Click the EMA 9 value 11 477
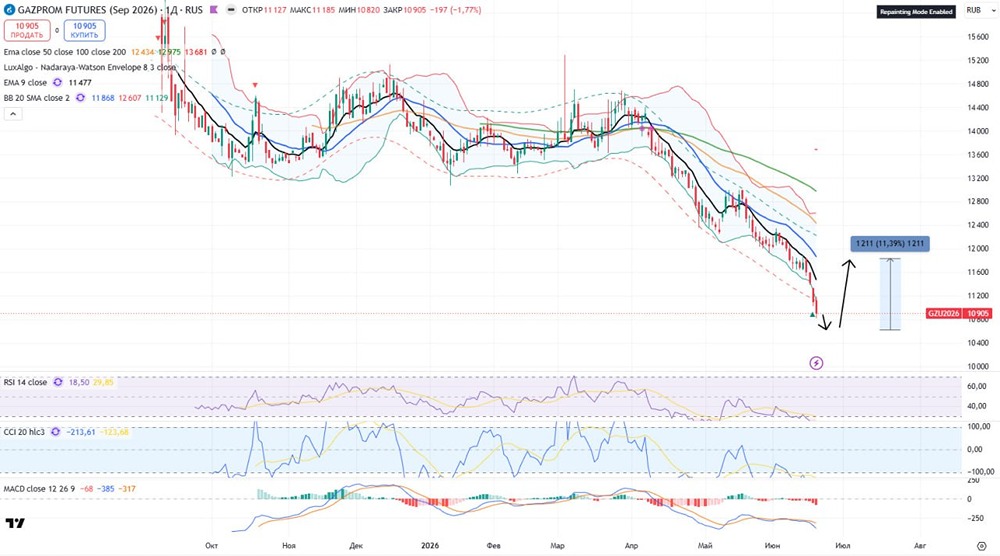The height and width of the screenshot is (556, 1000). [80, 82]
